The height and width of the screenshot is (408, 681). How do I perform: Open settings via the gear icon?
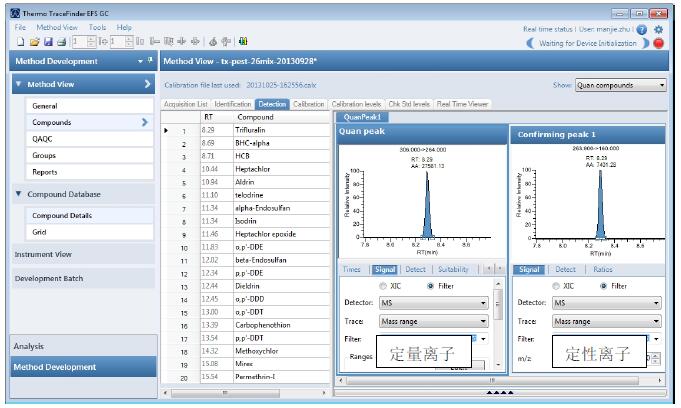658,29
